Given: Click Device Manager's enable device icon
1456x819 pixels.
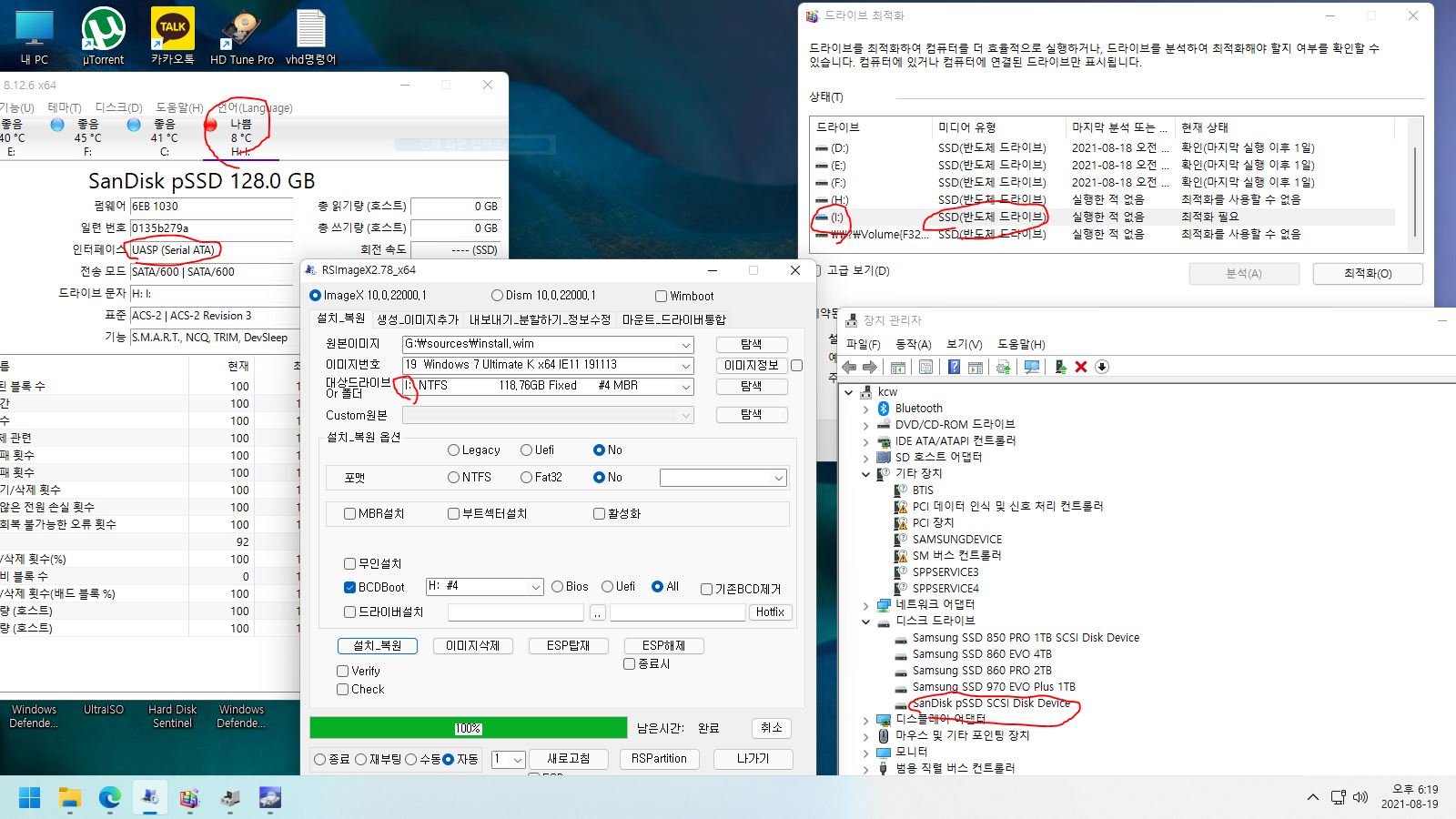Looking at the screenshot, I should pyautogui.click(x=1060, y=367).
